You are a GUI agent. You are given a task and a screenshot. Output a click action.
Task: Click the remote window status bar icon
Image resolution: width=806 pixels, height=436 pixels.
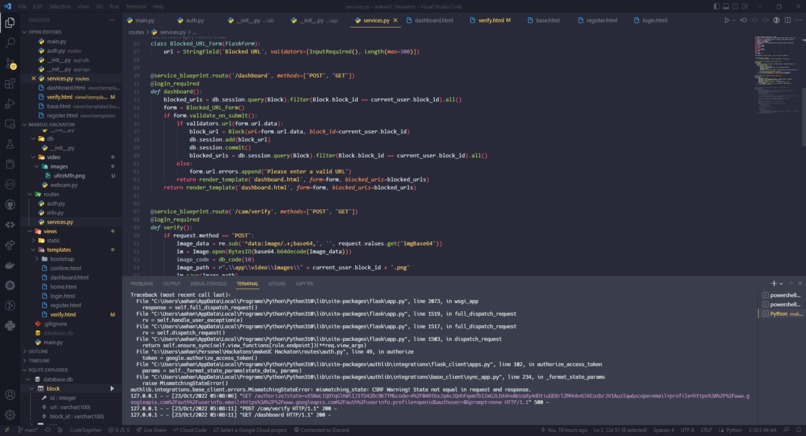(7, 430)
